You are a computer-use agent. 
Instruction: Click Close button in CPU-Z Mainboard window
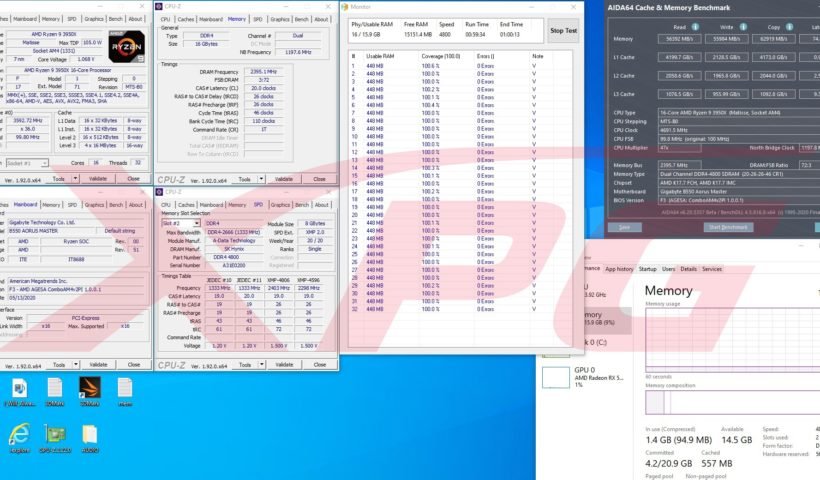(x=134, y=364)
